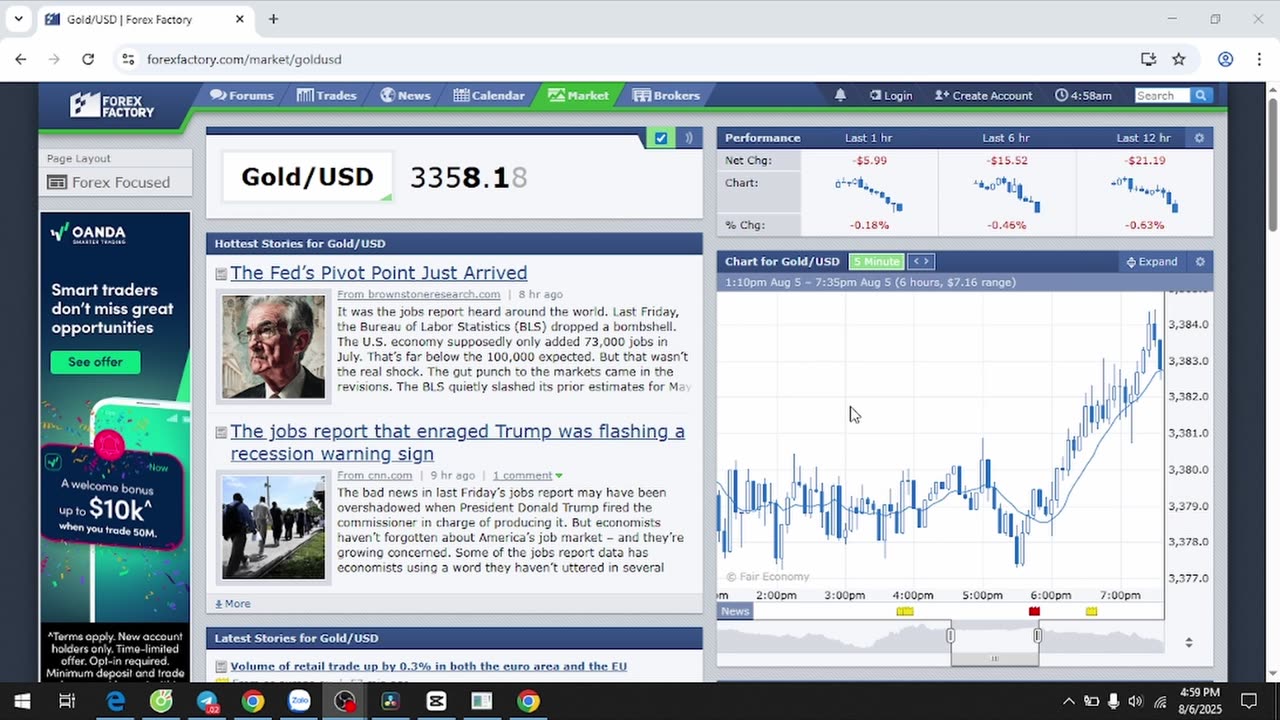The width and height of the screenshot is (1280, 720).
Task: Click the jobs queue story thumbnail
Action: point(273,527)
